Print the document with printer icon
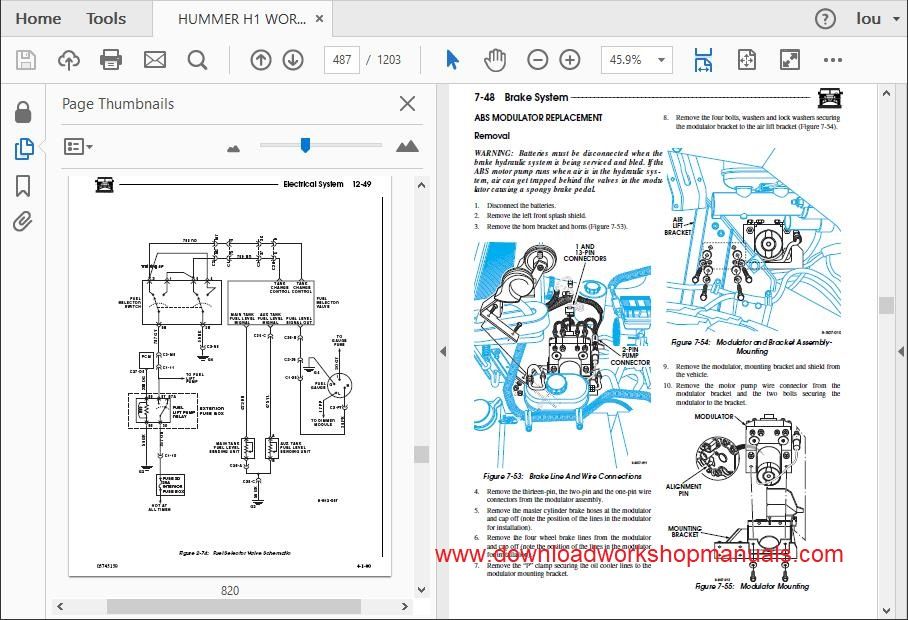Viewport: 908px width, 620px height. pos(111,60)
